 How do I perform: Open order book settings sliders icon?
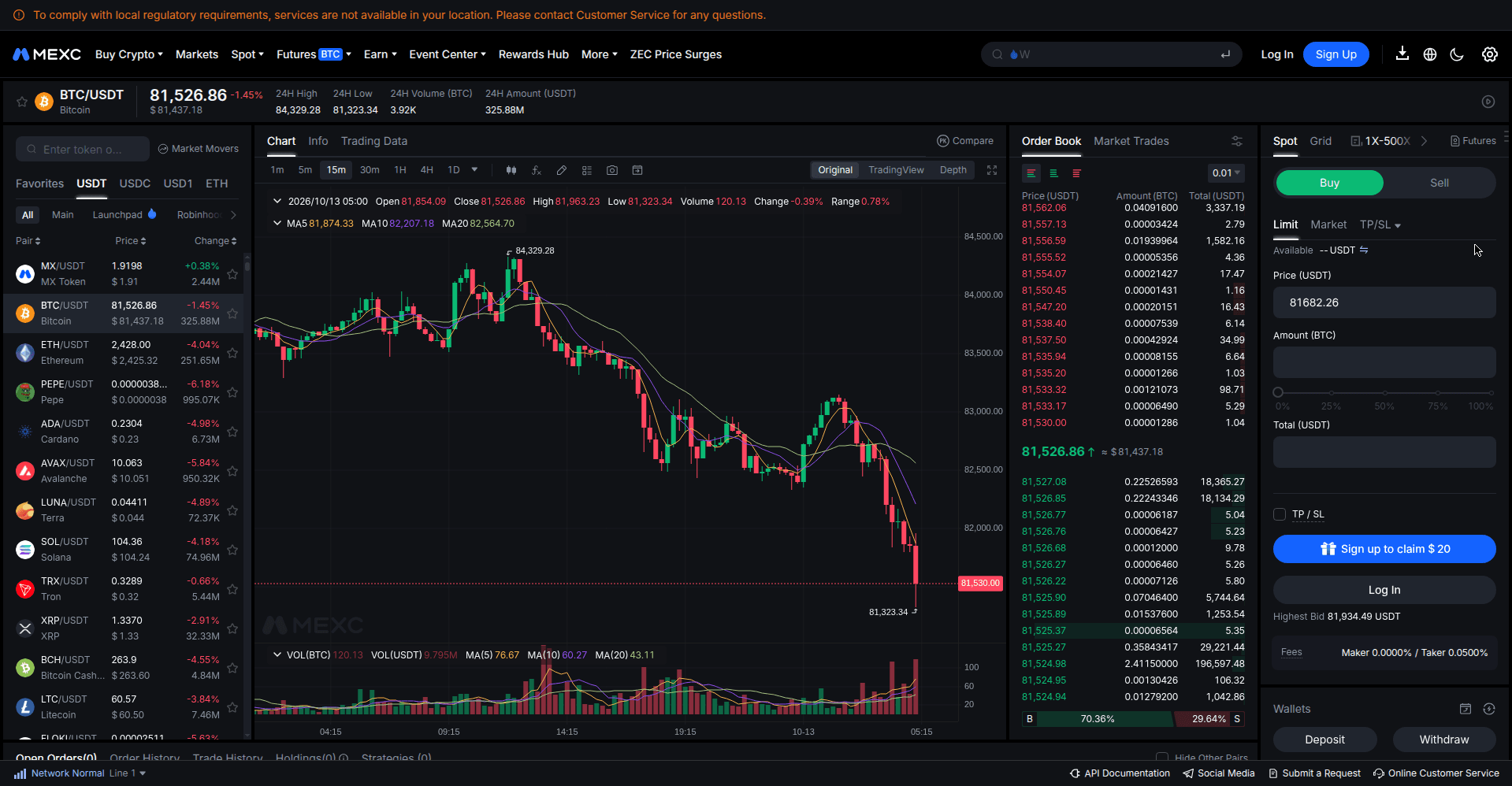pyautogui.click(x=1237, y=141)
